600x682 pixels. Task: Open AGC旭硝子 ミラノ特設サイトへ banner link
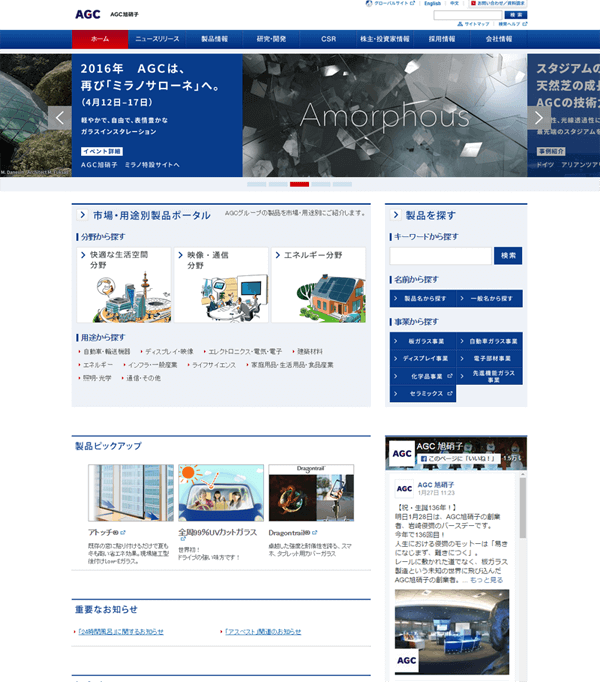click(130, 165)
